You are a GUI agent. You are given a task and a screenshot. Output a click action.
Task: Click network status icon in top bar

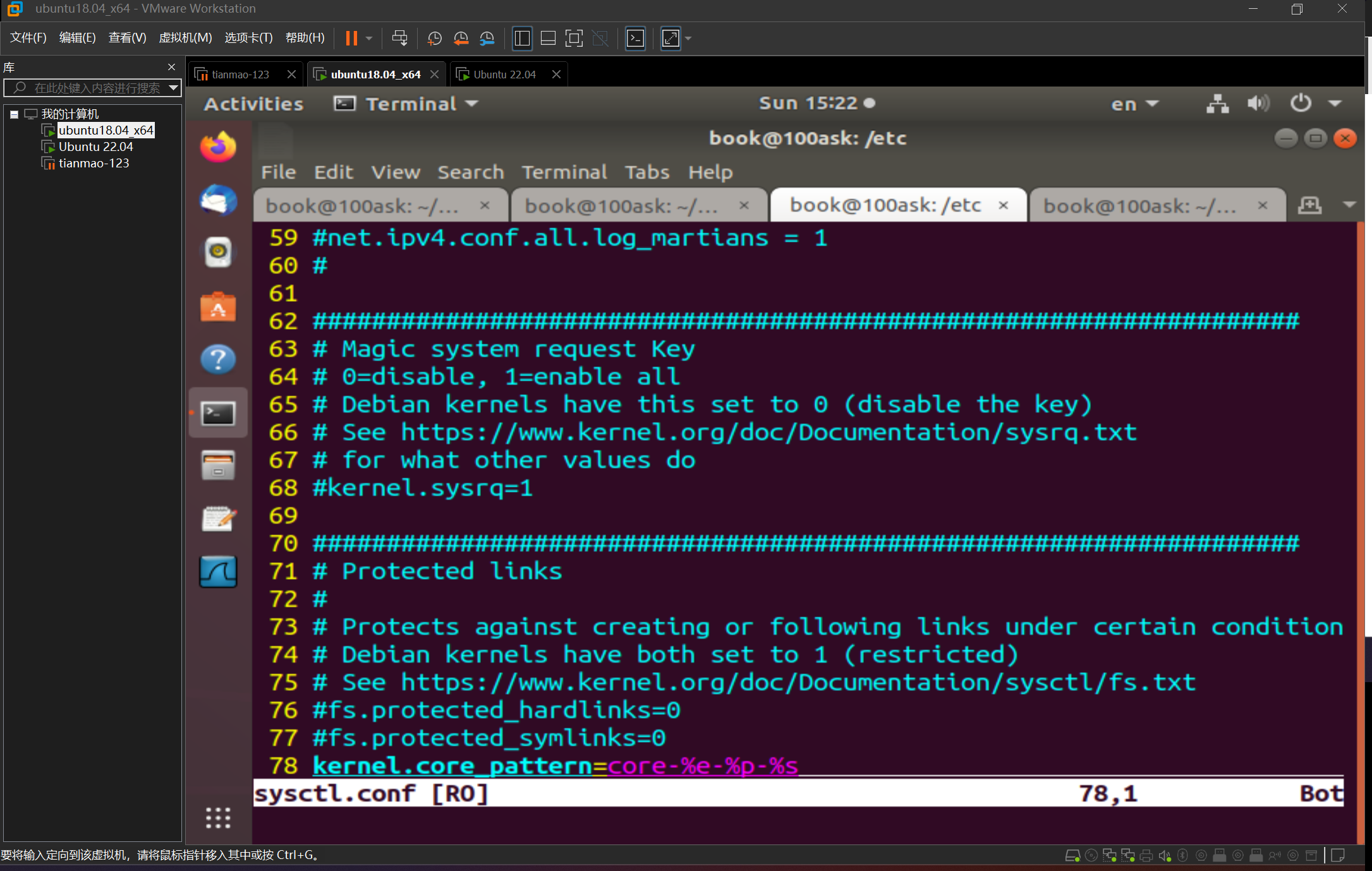tap(1217, 103)
